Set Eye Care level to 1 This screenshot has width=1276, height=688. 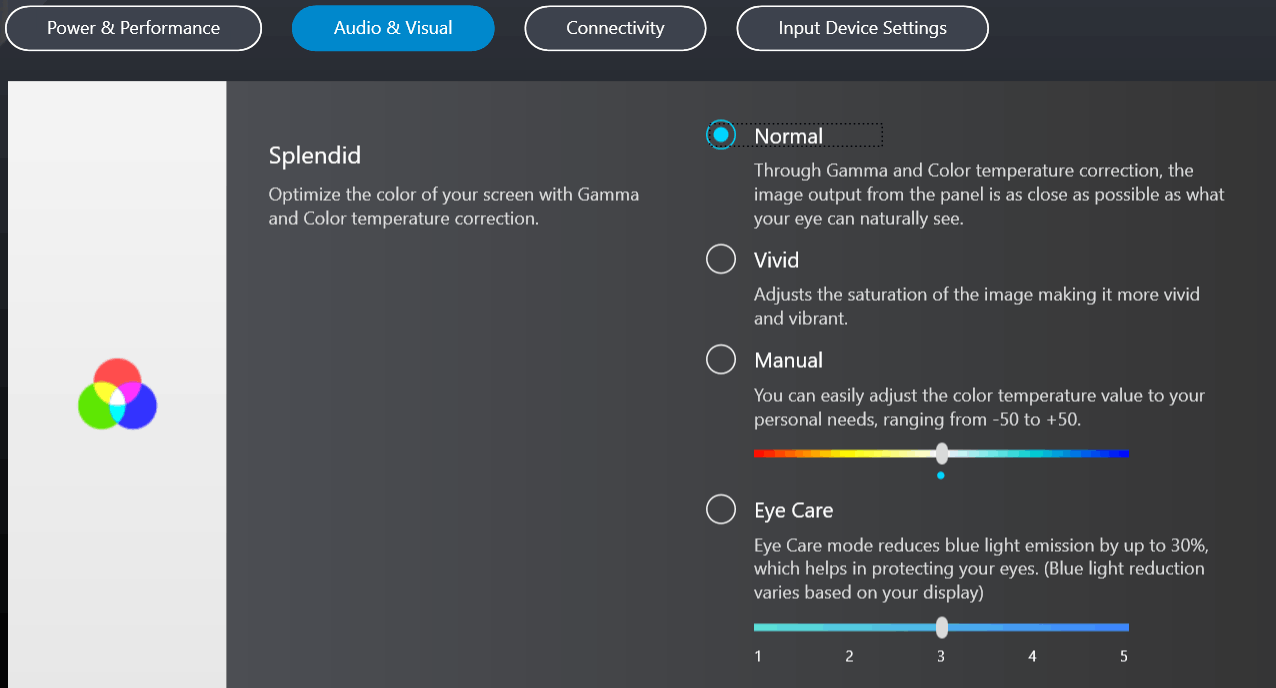[757, 627]
